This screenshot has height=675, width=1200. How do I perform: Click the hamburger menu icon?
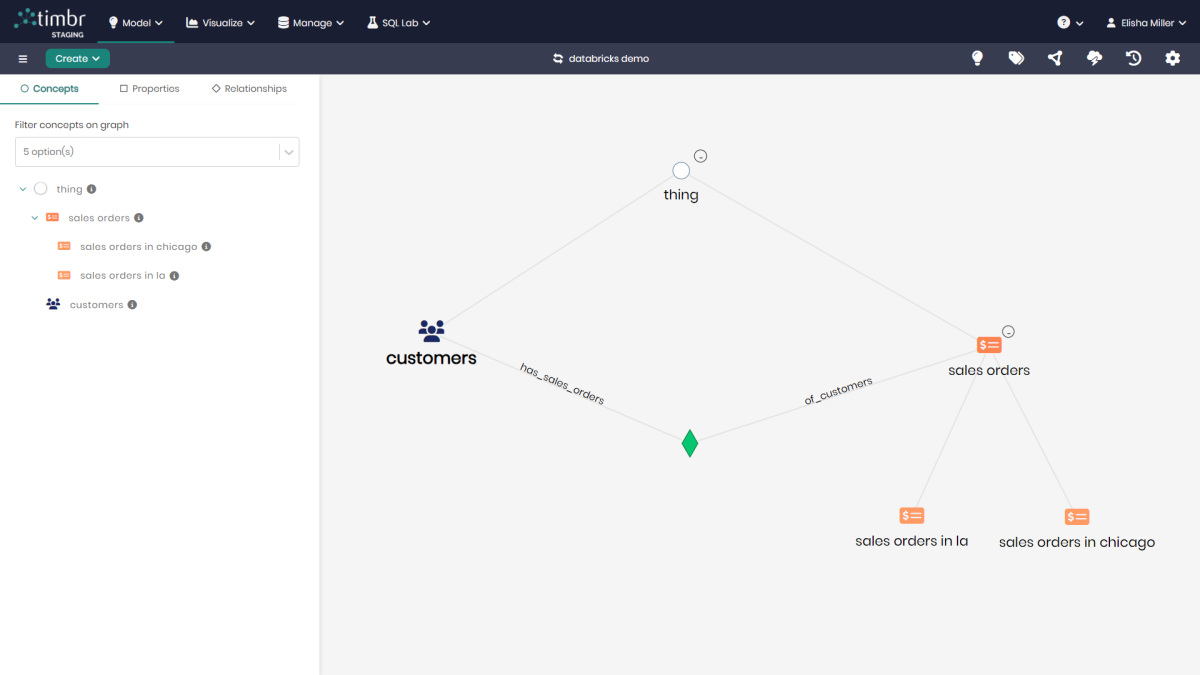(x=23, y=59)
